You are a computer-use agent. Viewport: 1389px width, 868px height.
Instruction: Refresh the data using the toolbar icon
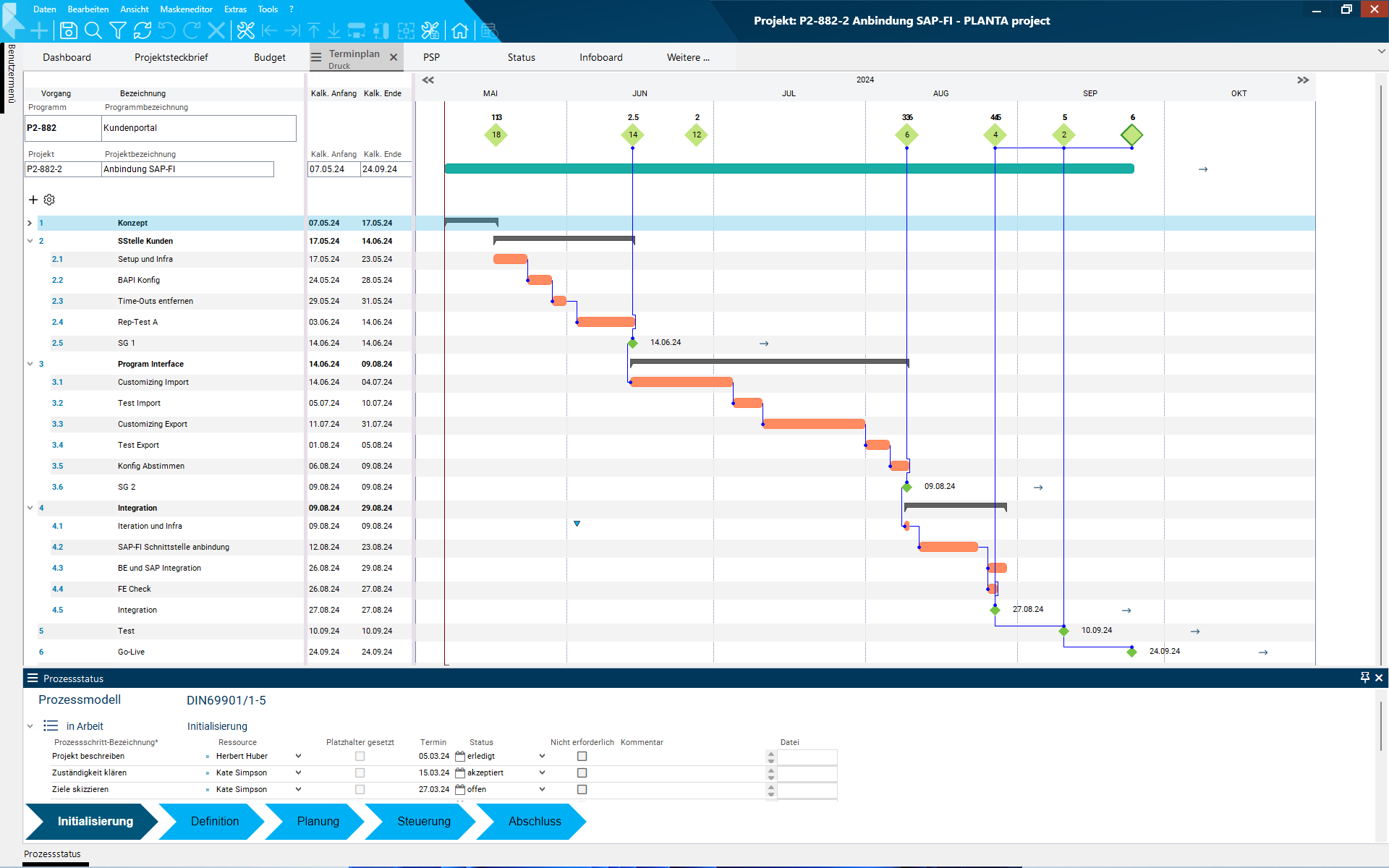143,30
